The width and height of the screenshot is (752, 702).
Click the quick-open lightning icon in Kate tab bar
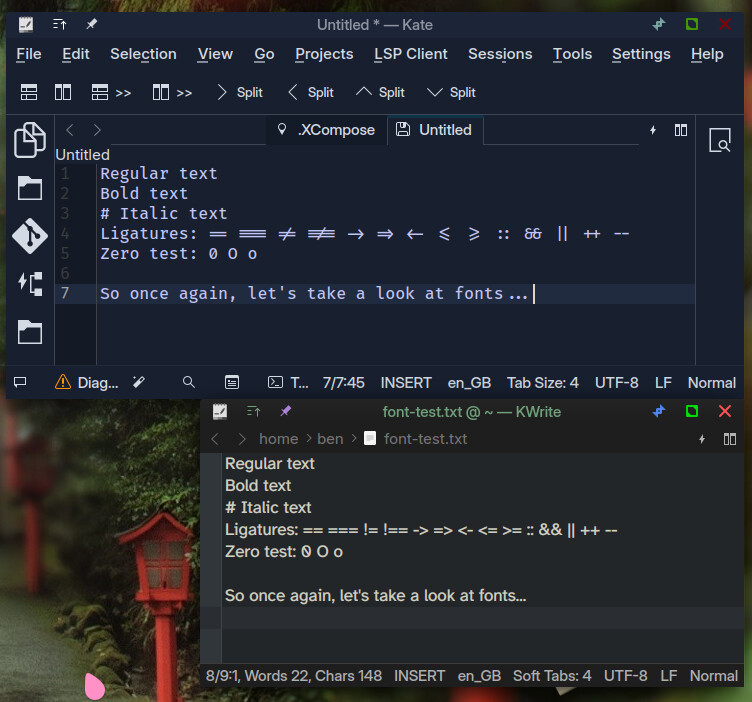653,130
